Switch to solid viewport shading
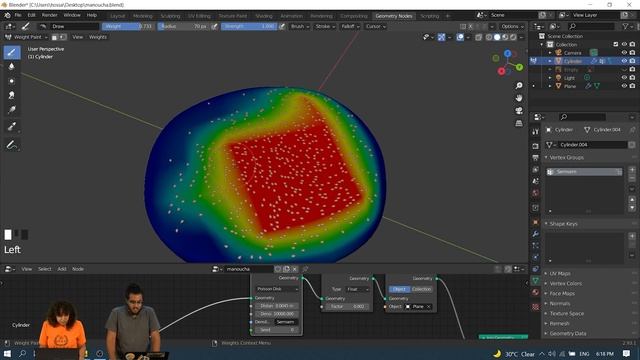640x360 pixels. pyautogui.click(x=497, y=37)
